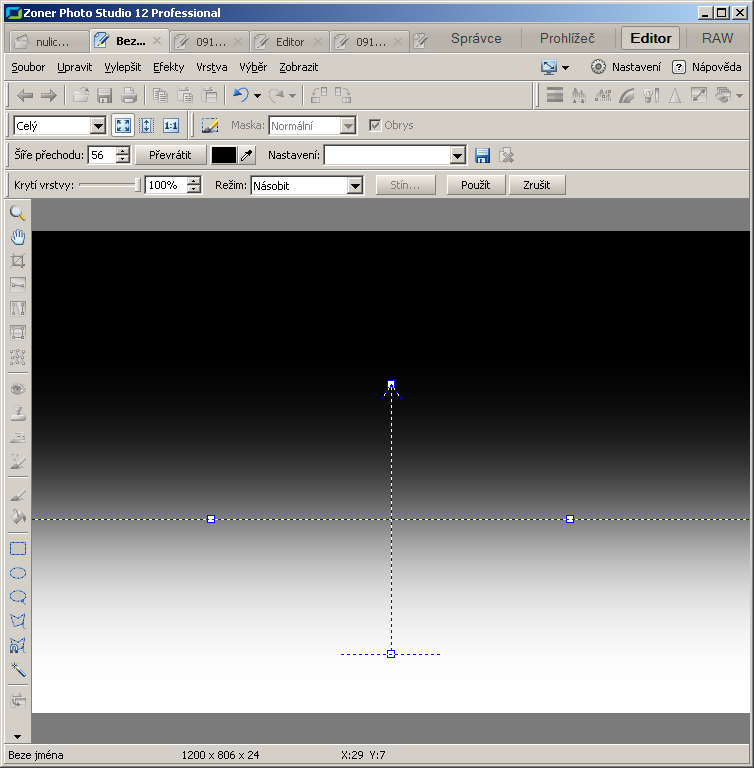The width and height of the screenshot is (754, 768).
Task: Click the black gradient color swatch
Action: click(x=223, y=155)
